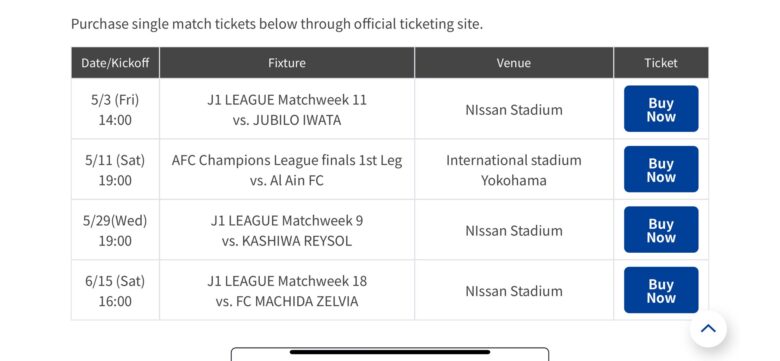Image resolution: width=780 pixels, height=361 pixels.
Task: Select the J1 LEAGUE Matchweek 9 fixture text
Action: (287, 221)
